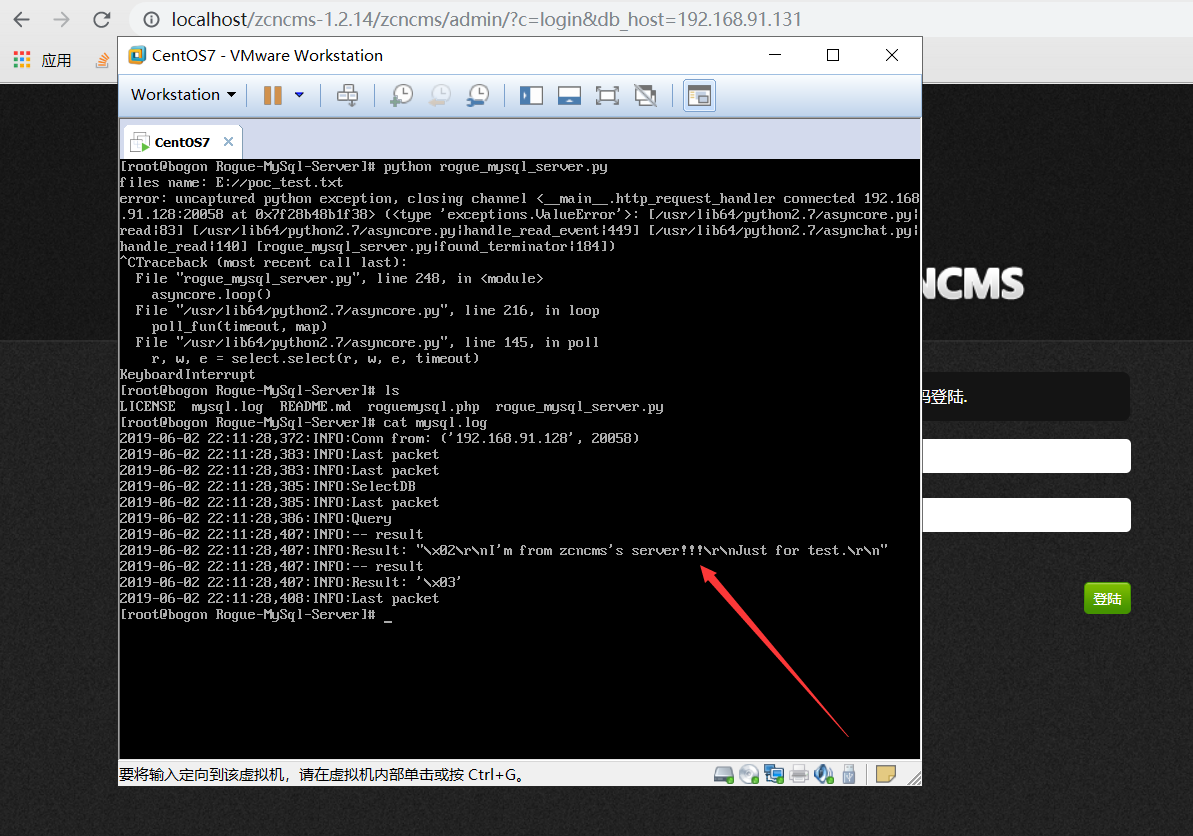This screenshot has width=1193, height=836.
Task: Close the VMware Workstation window
Action: tap(892, 56)
